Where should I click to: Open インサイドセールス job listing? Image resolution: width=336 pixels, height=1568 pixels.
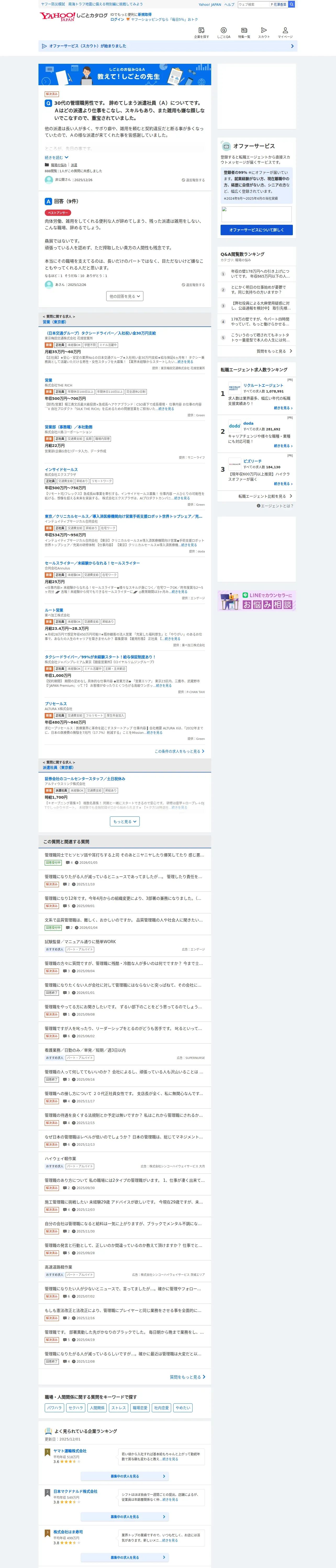[61, 469]
